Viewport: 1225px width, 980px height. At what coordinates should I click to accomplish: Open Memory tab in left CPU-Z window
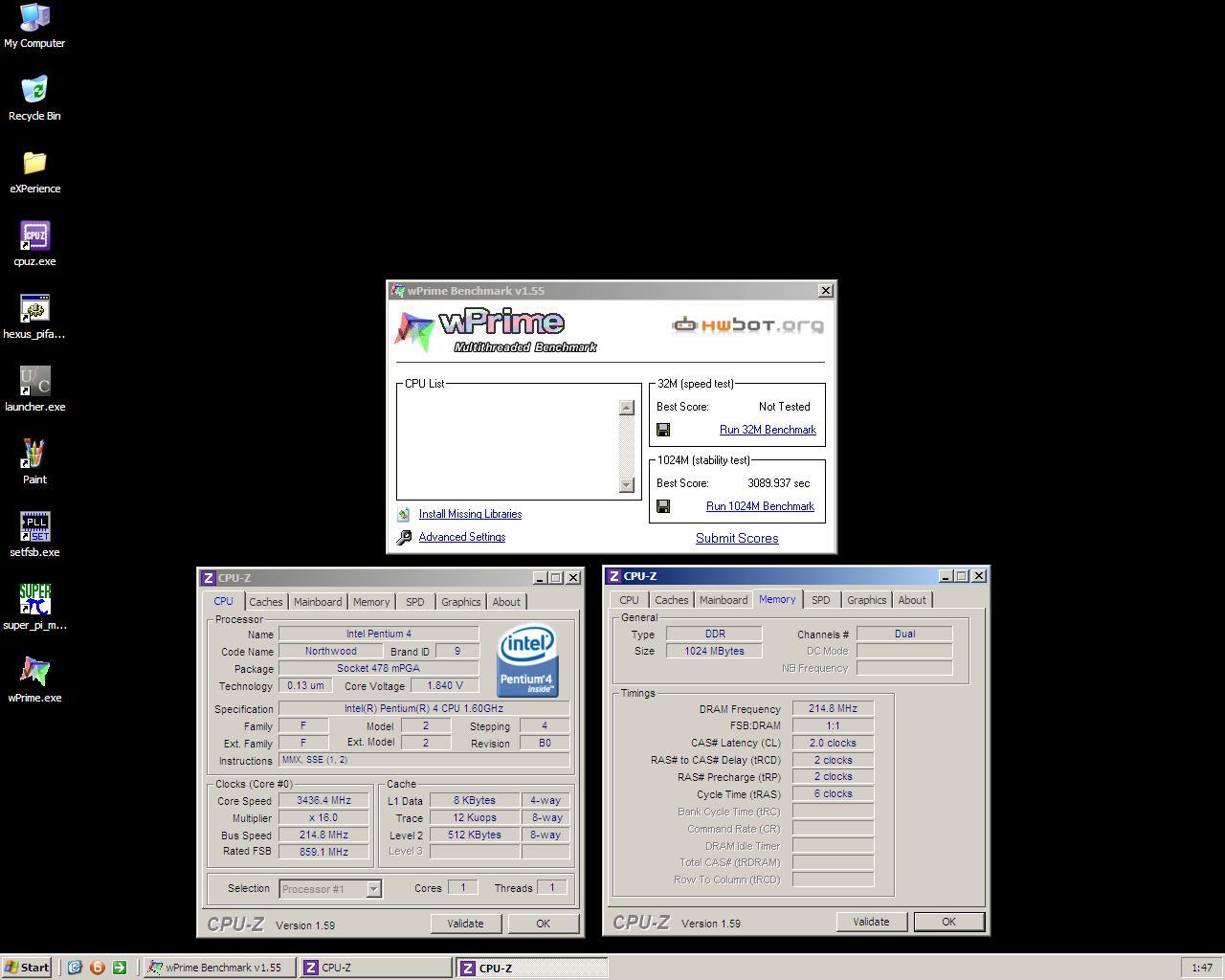click(x=371, y=602)
